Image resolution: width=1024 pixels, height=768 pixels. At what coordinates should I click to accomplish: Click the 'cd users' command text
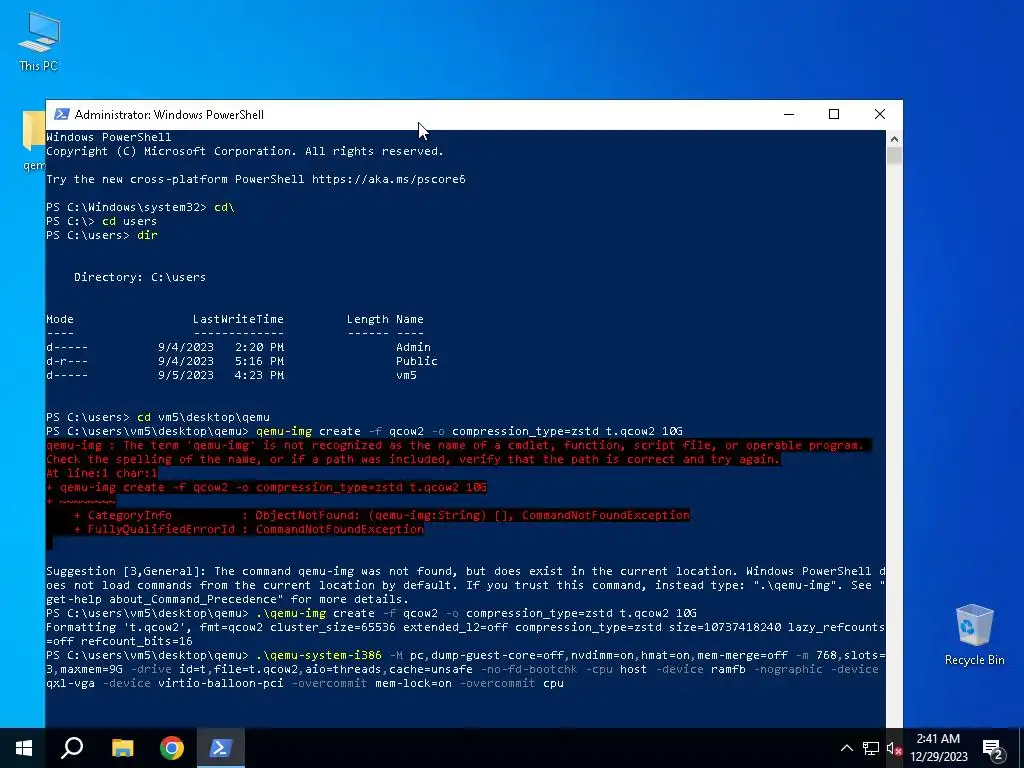tap(129, 221)
